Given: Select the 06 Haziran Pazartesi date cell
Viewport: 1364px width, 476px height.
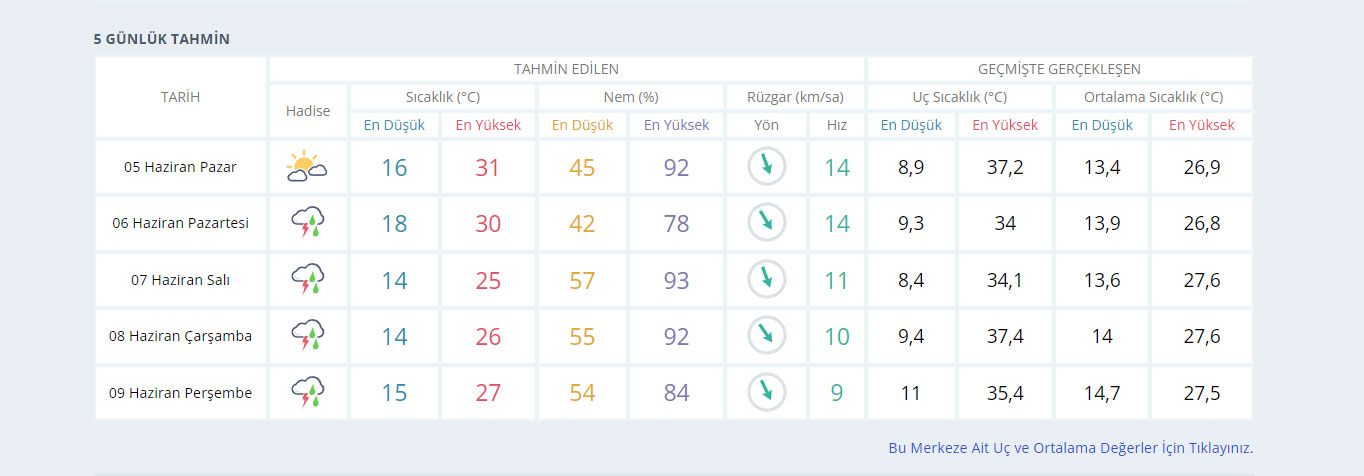Looking at the screenshot, I should [180, 223].
